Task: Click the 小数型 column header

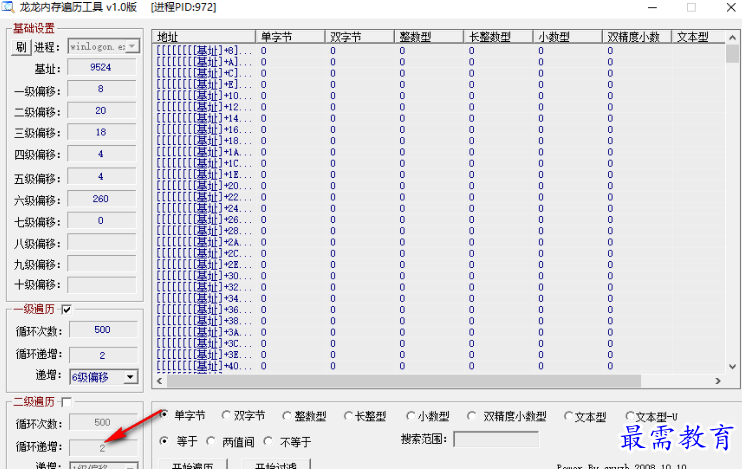Action: coord(567,37)
